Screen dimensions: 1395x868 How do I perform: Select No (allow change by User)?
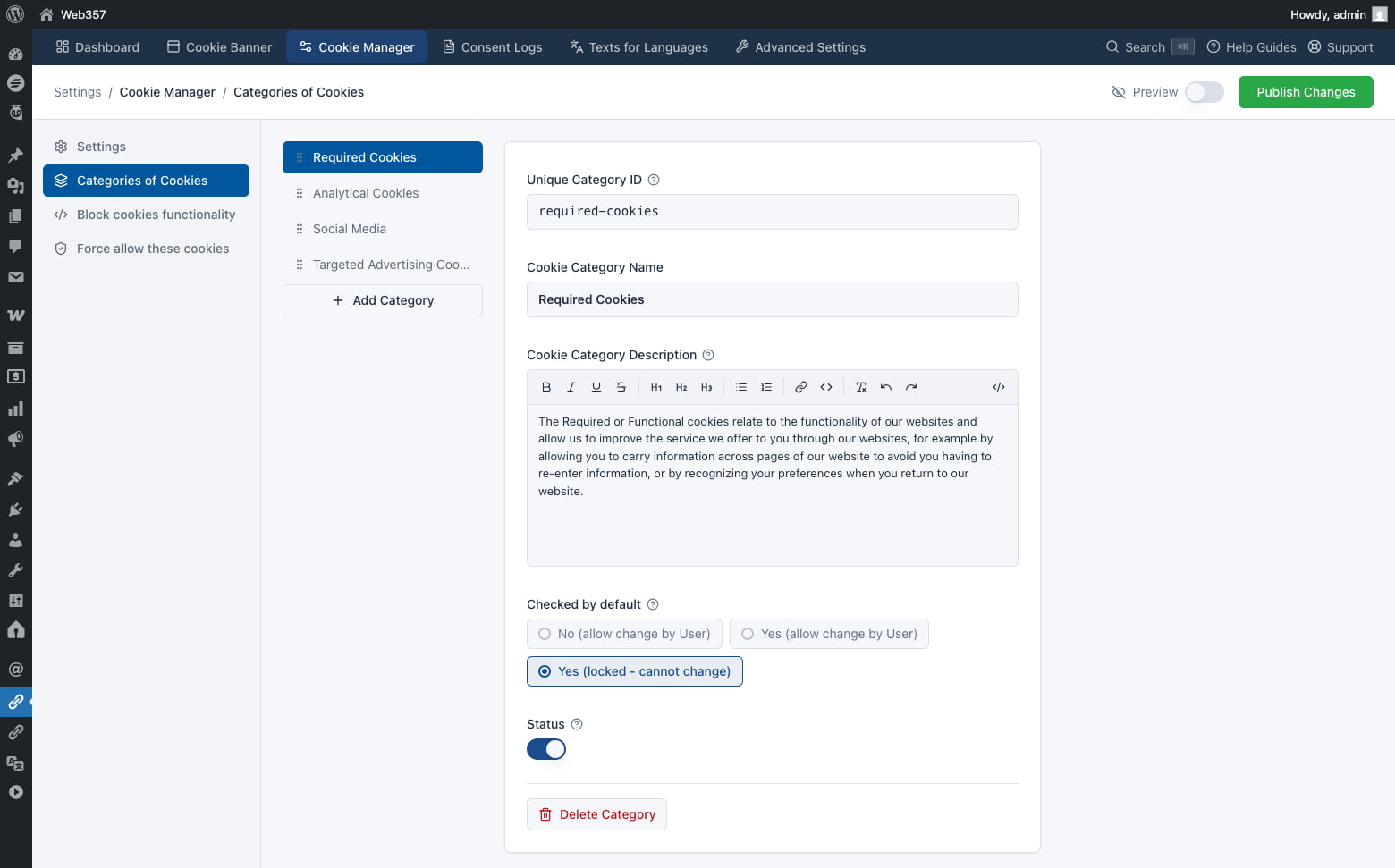624,634
